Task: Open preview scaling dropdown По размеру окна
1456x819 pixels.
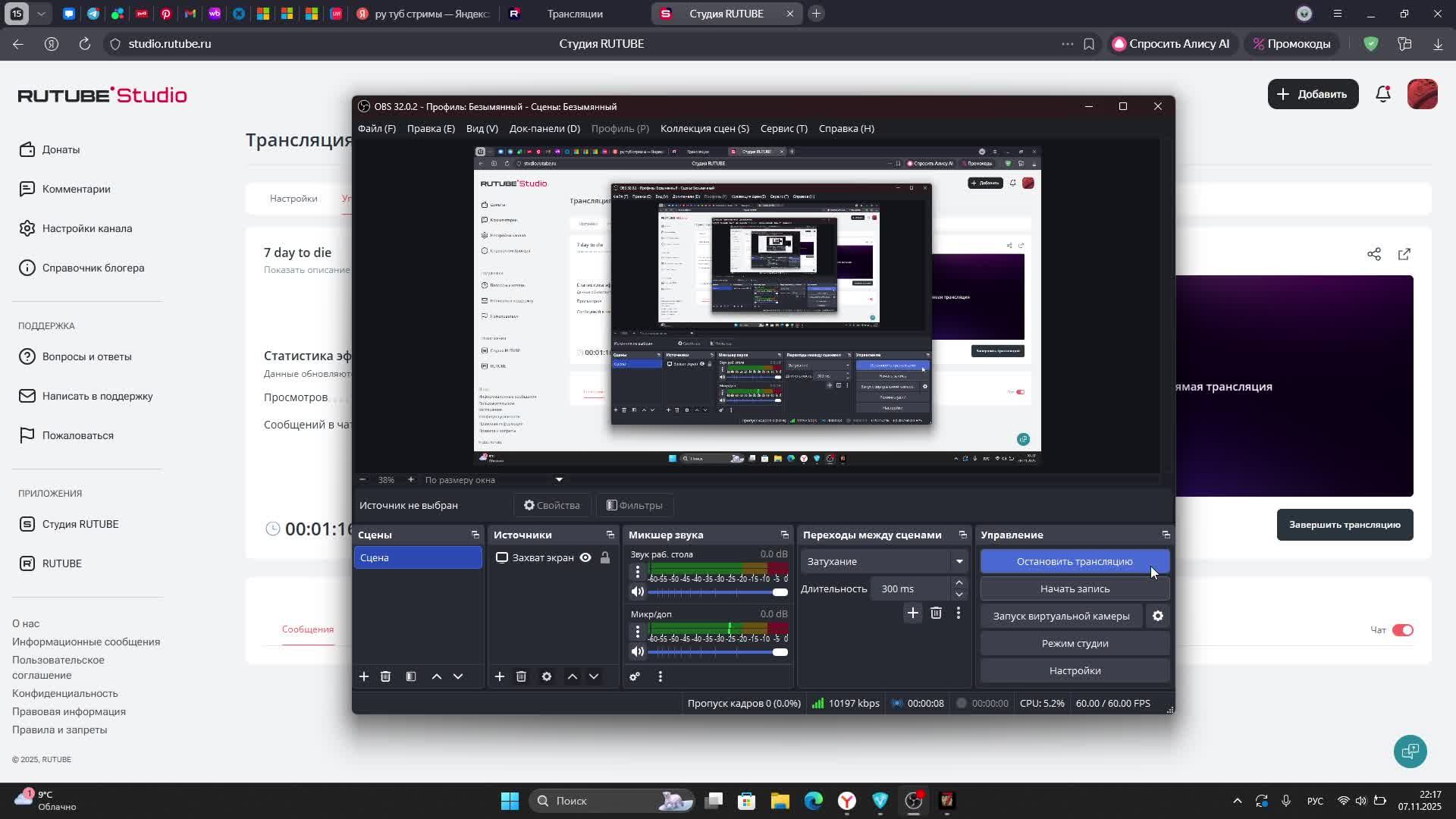Action: click(x=494, y=479)
